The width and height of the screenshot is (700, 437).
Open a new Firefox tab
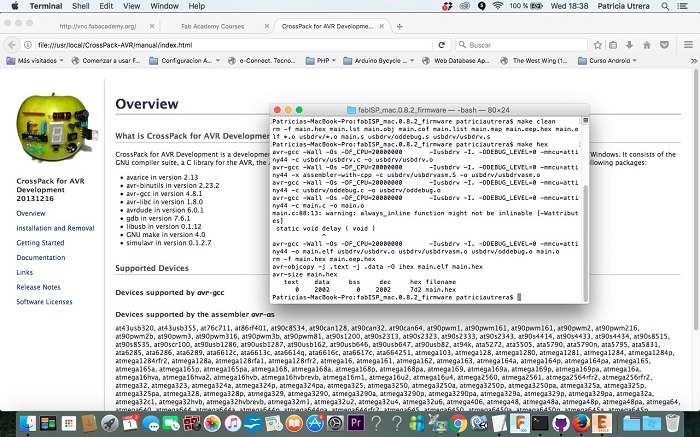click(x=400, y=26)
